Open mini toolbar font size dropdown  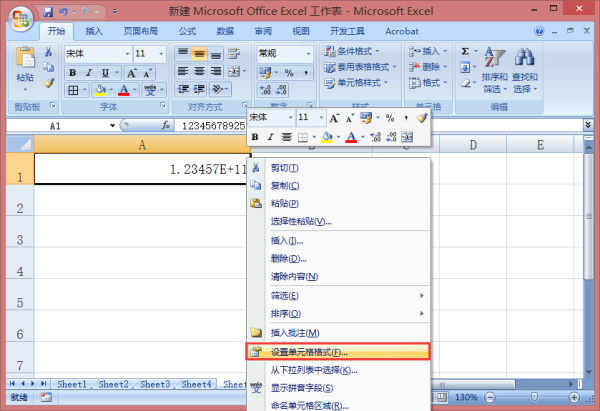321,117
